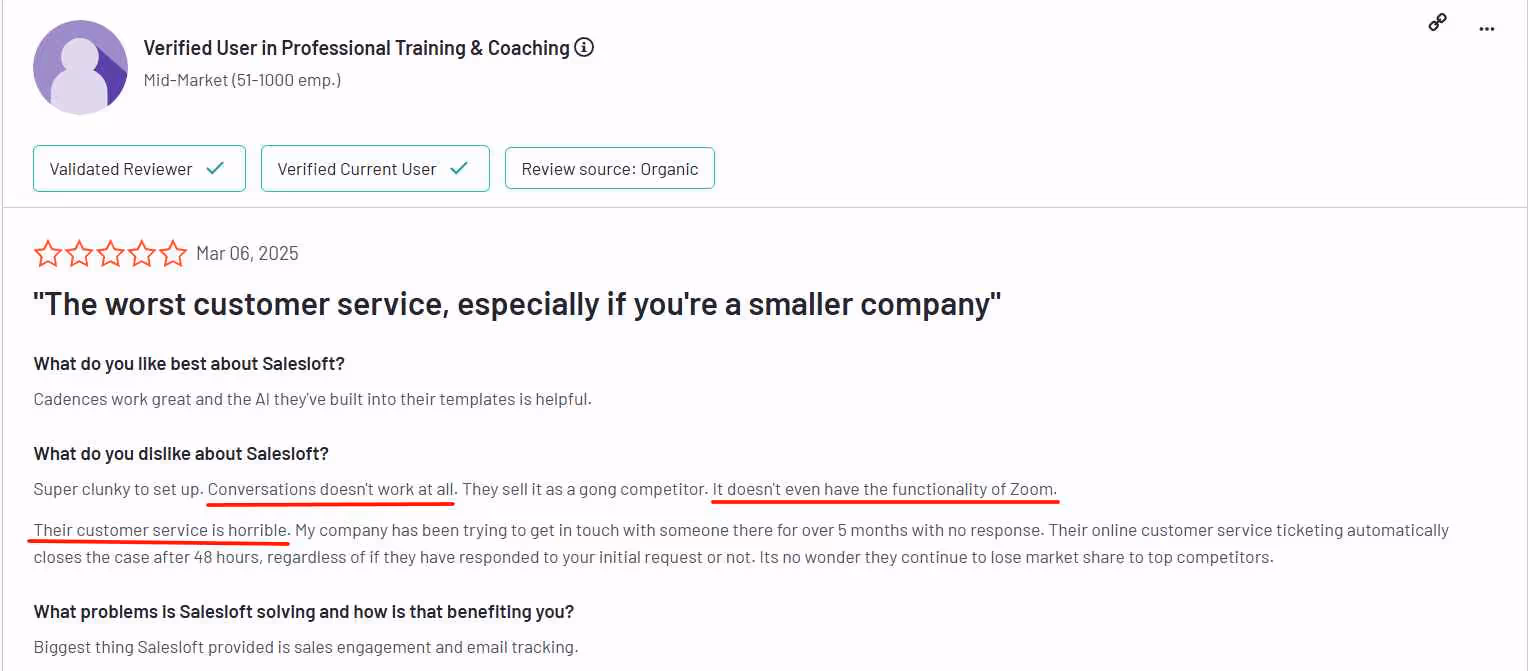Click the reviewer avatar image
The height and width of the screenshot is (671, 1528).
click(x=80, y=66)
